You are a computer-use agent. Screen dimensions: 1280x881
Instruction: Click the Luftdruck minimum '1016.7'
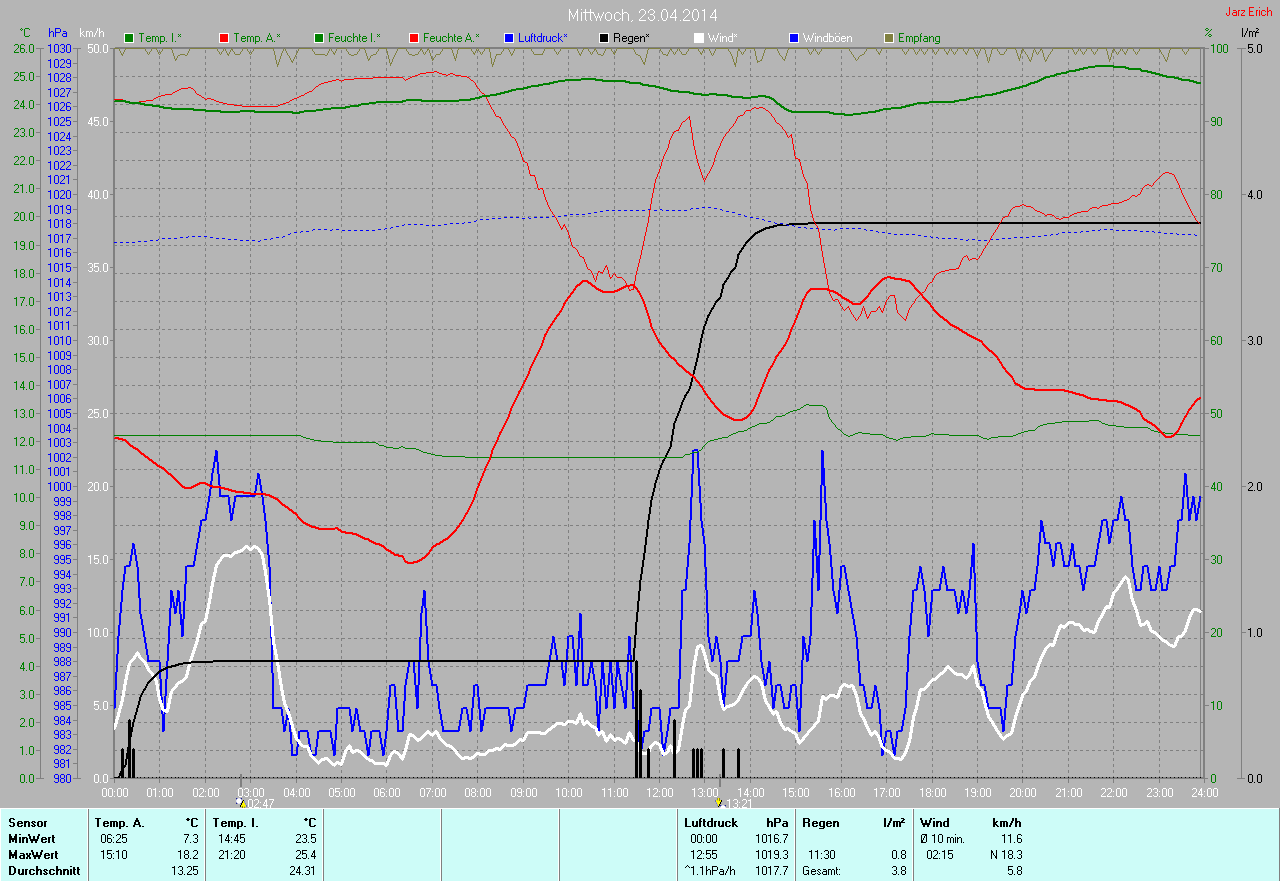(770, 839)
